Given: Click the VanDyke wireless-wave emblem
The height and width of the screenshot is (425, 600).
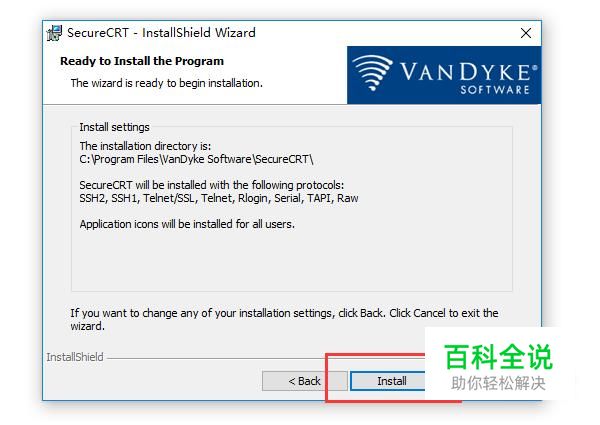Looking at the screenshot, I should click(372, 72).
